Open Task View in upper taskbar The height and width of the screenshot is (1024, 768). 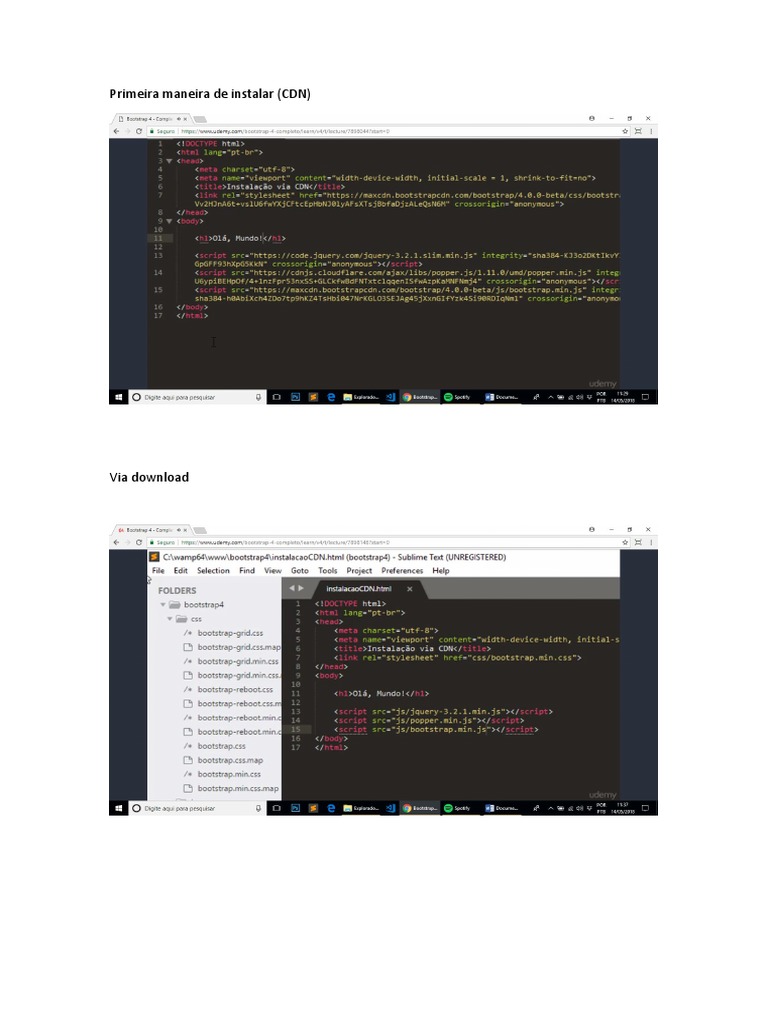(x=276, y=397)
